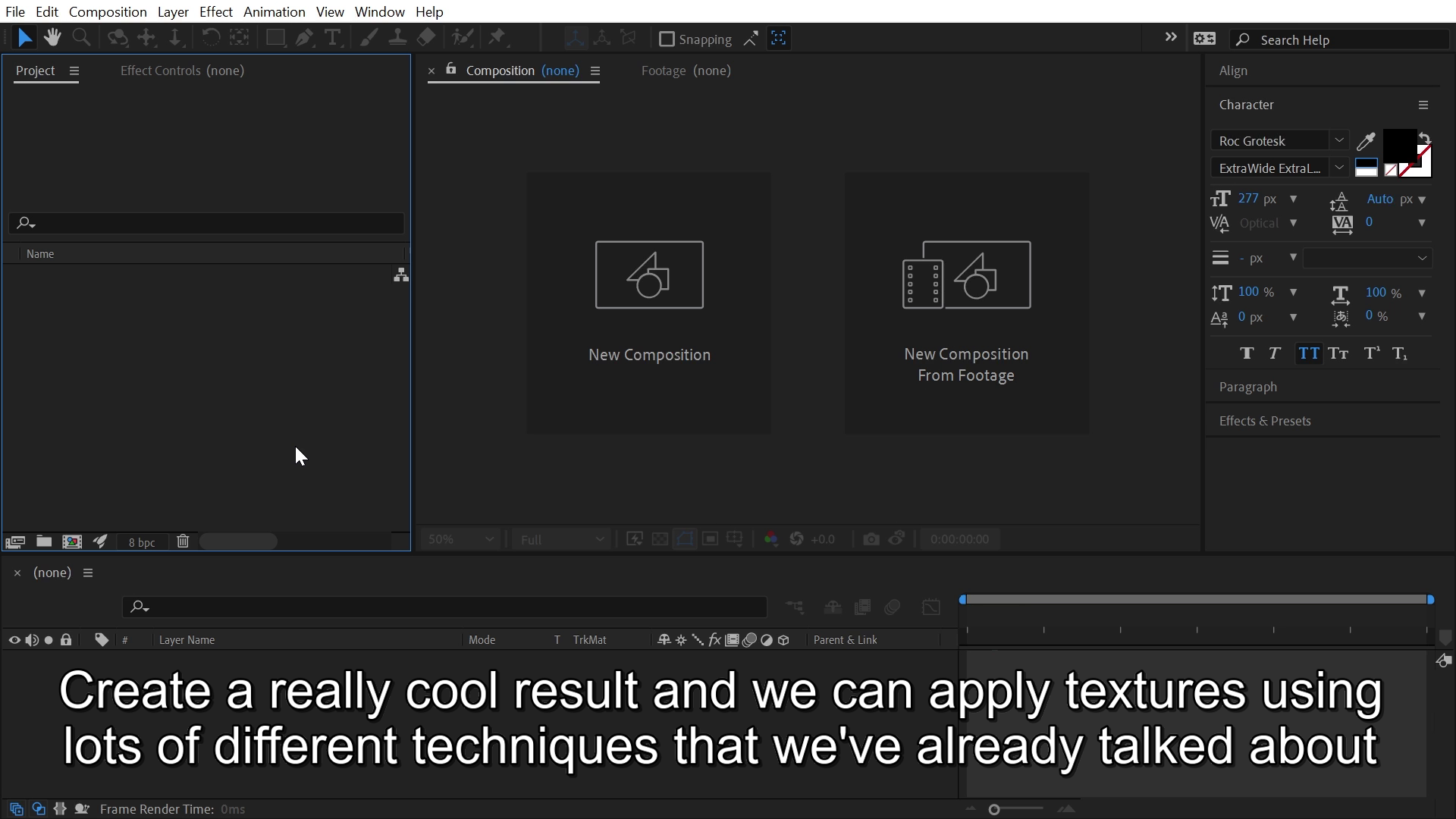Screen dimensions: 1456x819
Task: Enable the Snapping checkbox
Action: pos(667,39)
